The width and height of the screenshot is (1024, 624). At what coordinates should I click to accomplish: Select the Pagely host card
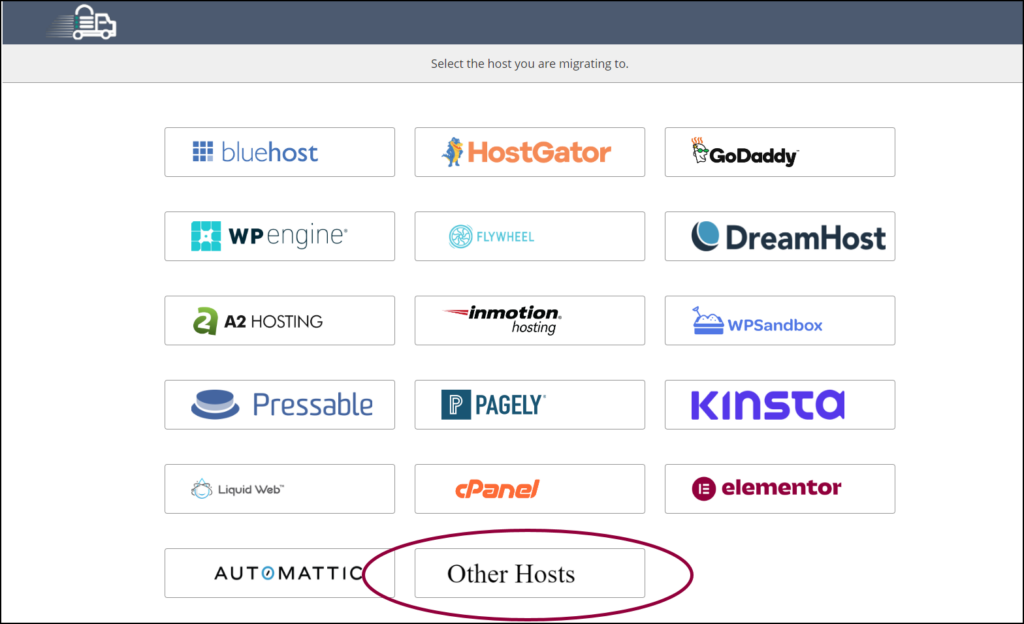tap(530, 405)
